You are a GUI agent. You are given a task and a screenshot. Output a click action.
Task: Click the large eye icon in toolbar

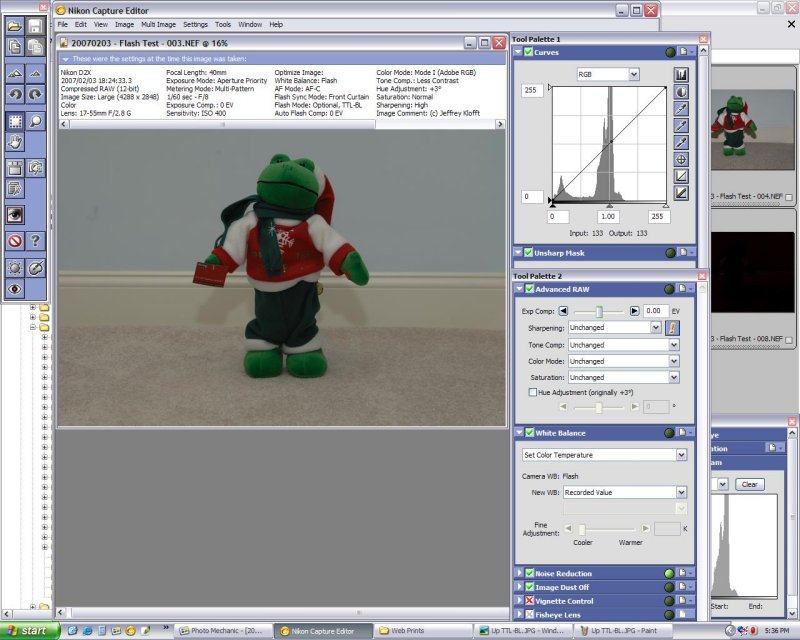coord(15,215)
